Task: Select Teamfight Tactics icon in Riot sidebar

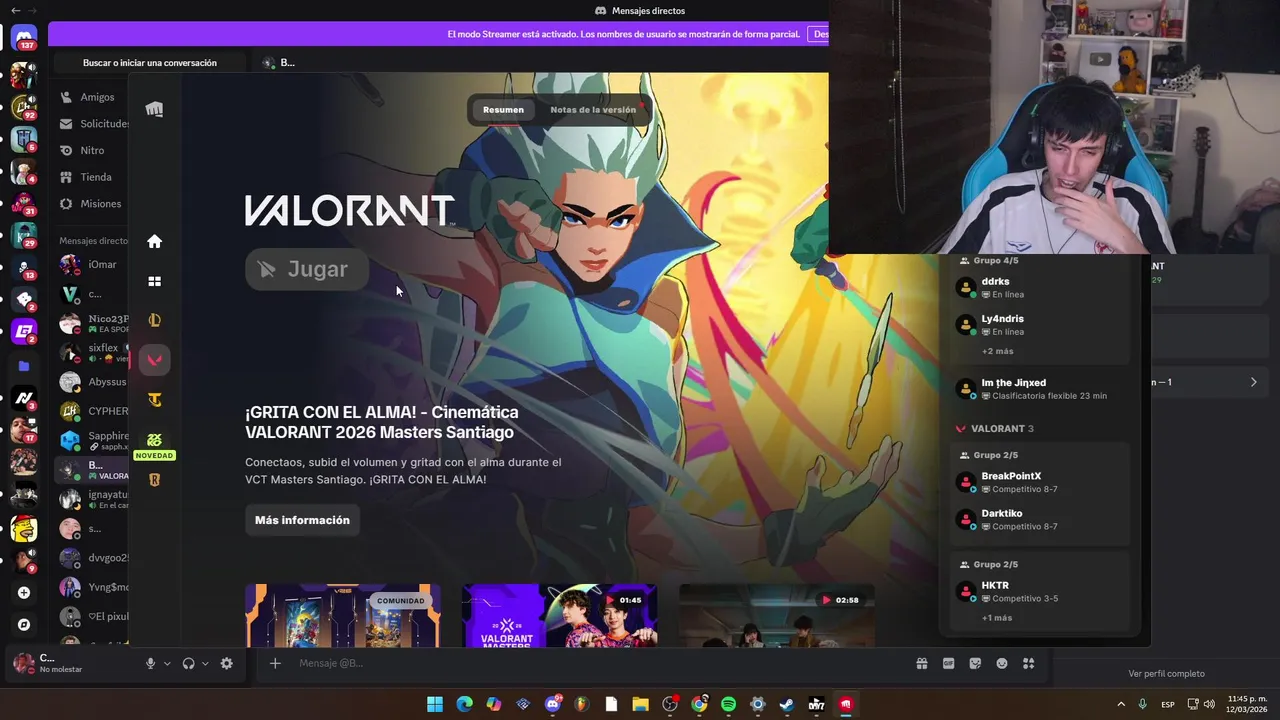Action: 154,400
